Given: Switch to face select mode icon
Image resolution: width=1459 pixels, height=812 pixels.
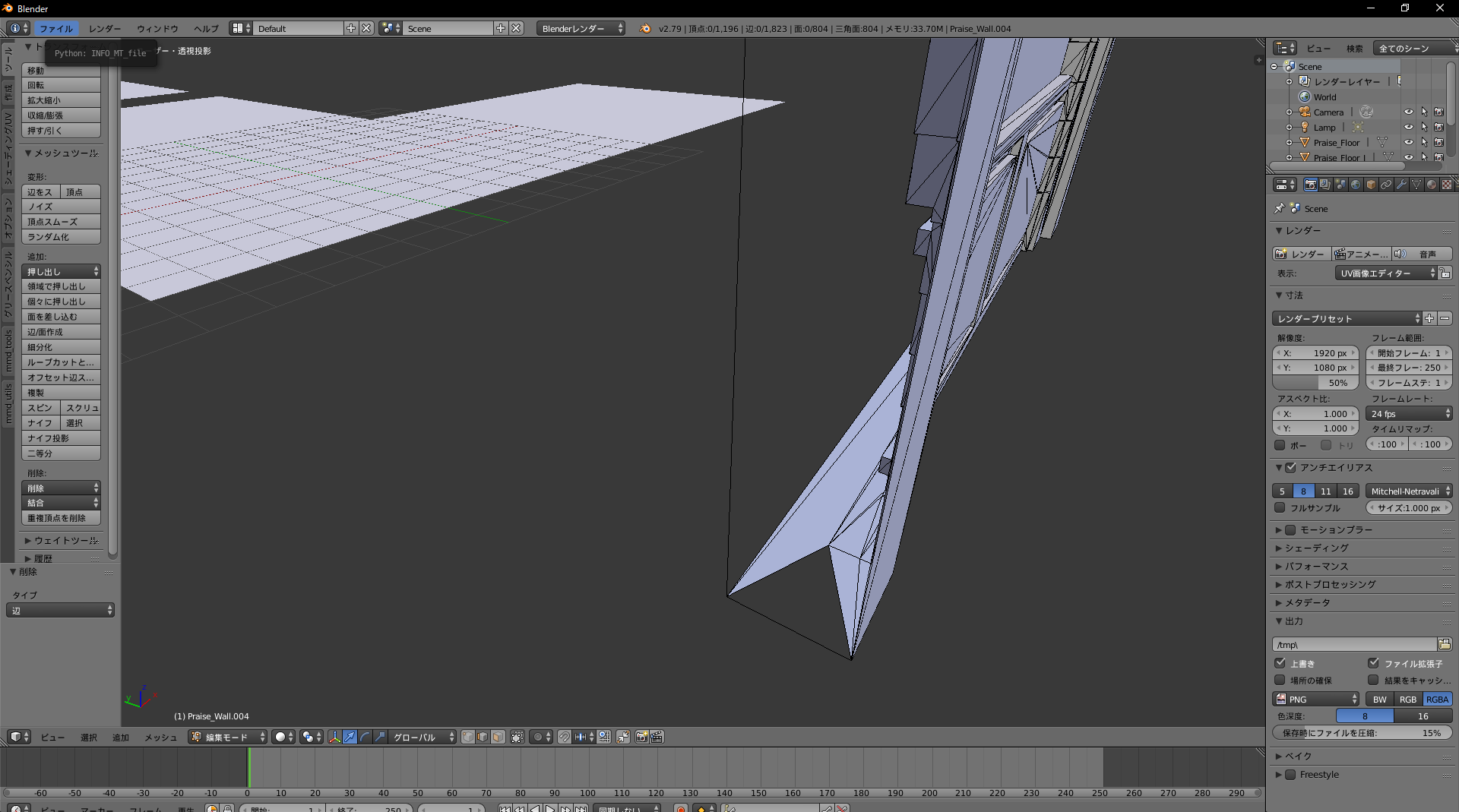Looking at the screenshot, I should 498,737.
